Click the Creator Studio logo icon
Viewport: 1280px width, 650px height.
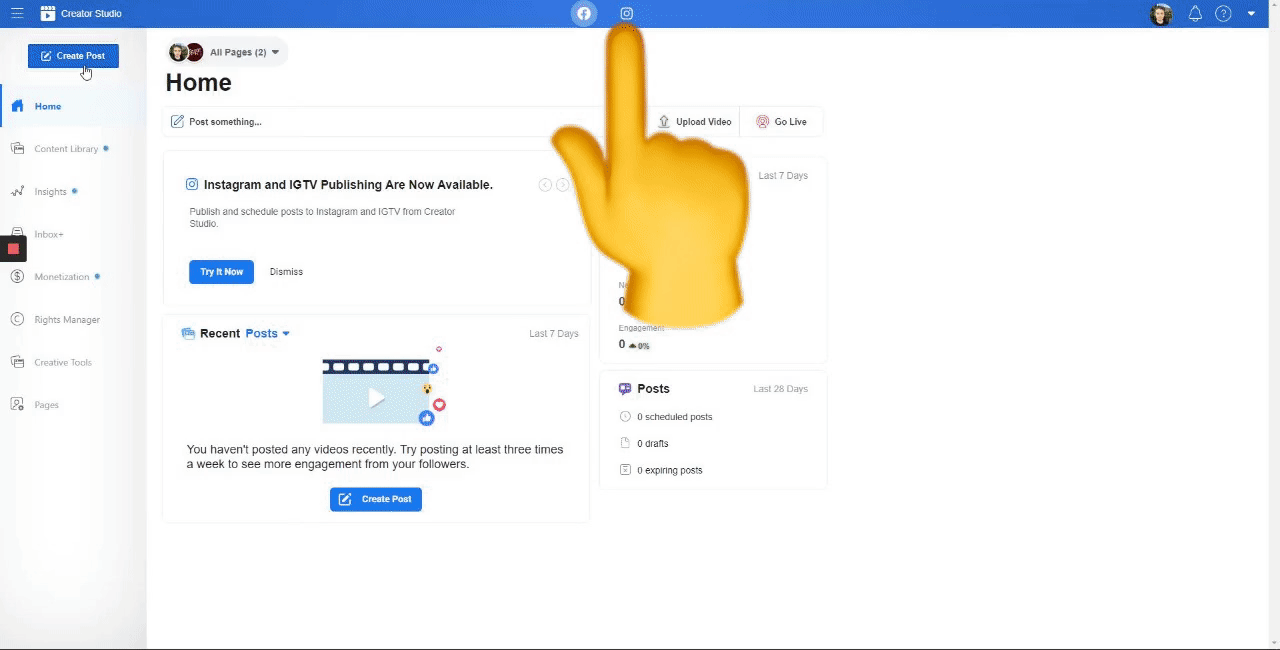[x=48, y=14]
